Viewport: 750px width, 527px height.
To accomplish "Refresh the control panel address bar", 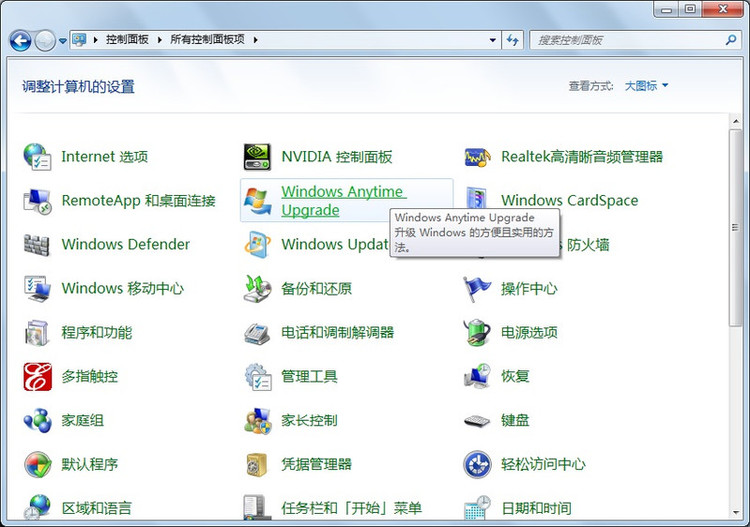I will (513, 40).
